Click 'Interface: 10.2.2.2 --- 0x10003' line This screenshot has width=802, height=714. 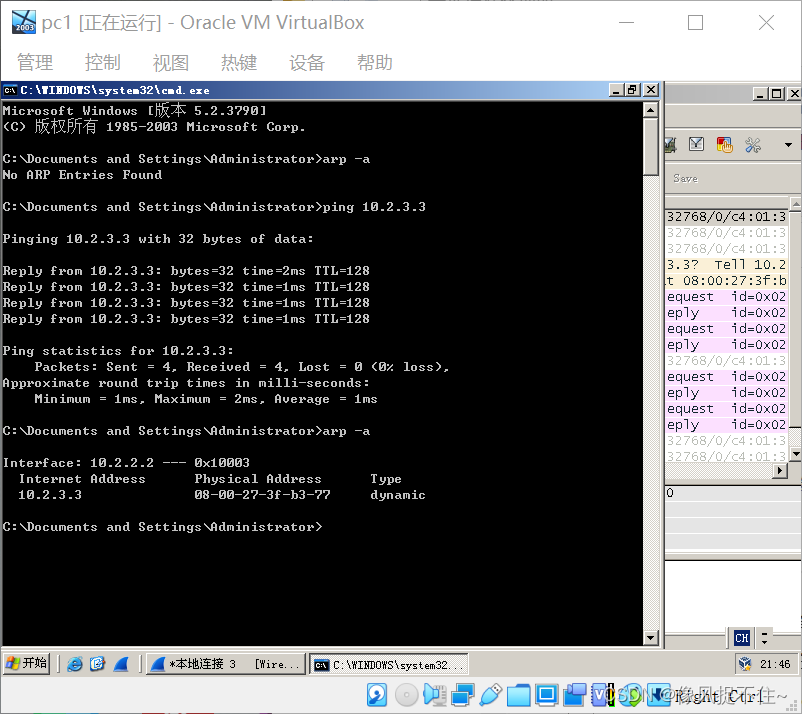[x=126, y=463]
